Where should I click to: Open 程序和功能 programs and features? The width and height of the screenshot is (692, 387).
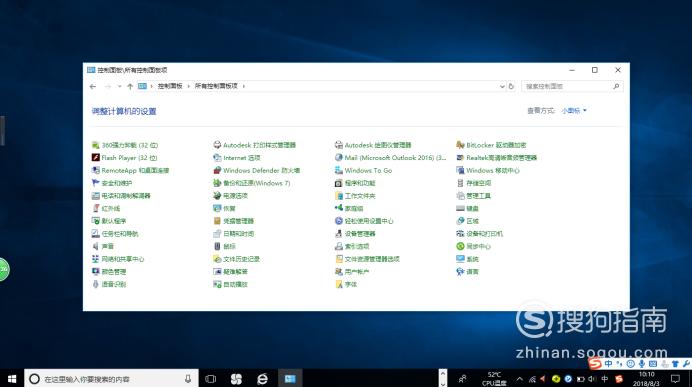355,183
